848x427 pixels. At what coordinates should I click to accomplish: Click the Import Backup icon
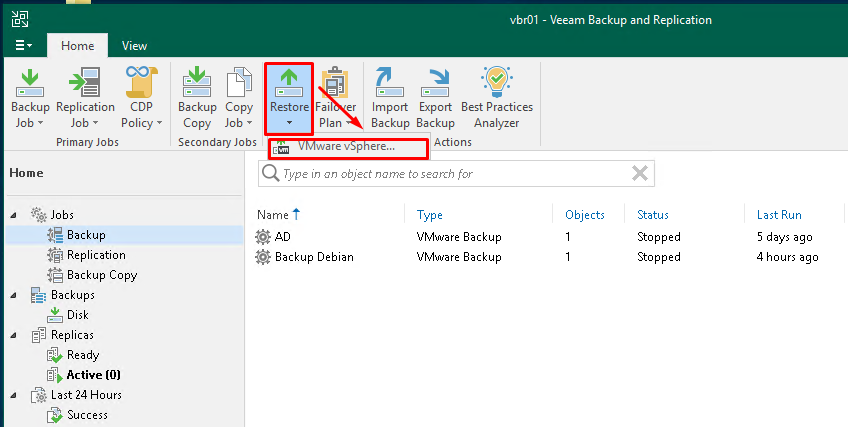[x=390, y=83]
